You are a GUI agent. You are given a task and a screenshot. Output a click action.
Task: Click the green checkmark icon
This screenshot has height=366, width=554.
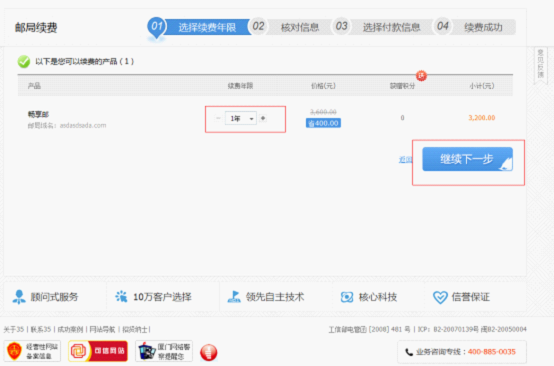24,61
